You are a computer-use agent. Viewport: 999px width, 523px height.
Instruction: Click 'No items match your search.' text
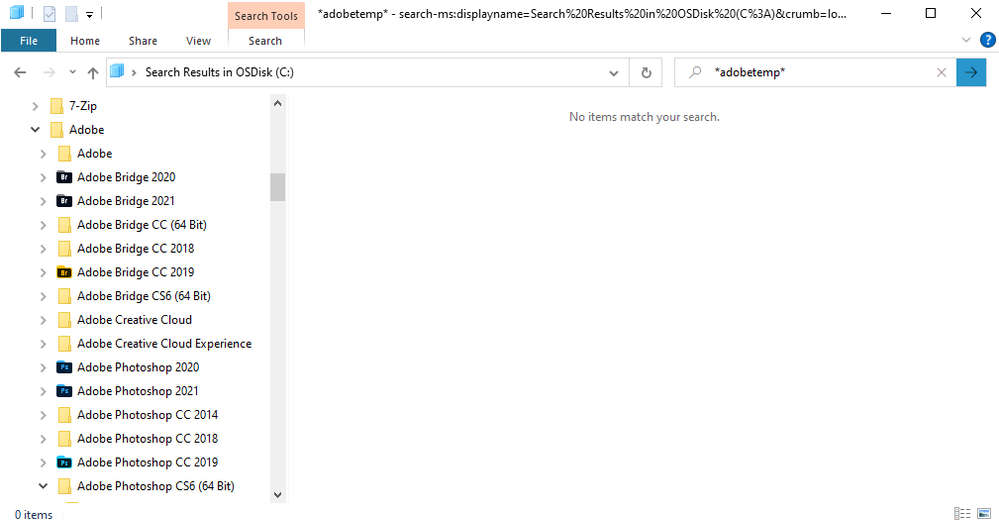click(x=644, y=117)
